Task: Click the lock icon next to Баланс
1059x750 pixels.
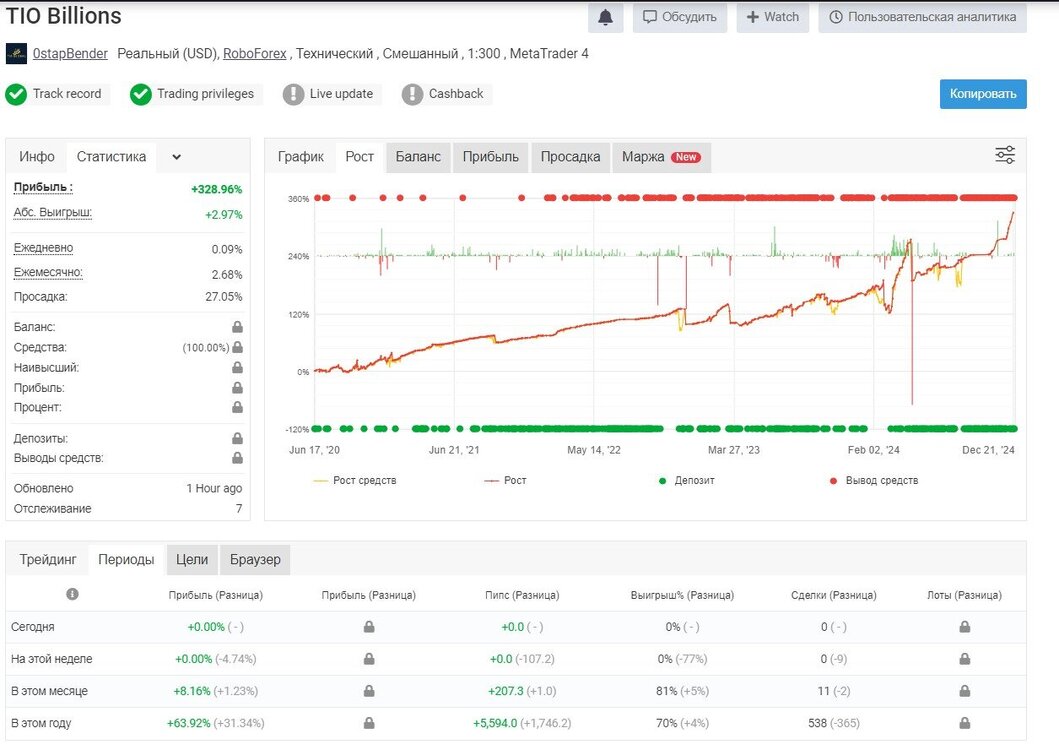Action: [237, 327]
